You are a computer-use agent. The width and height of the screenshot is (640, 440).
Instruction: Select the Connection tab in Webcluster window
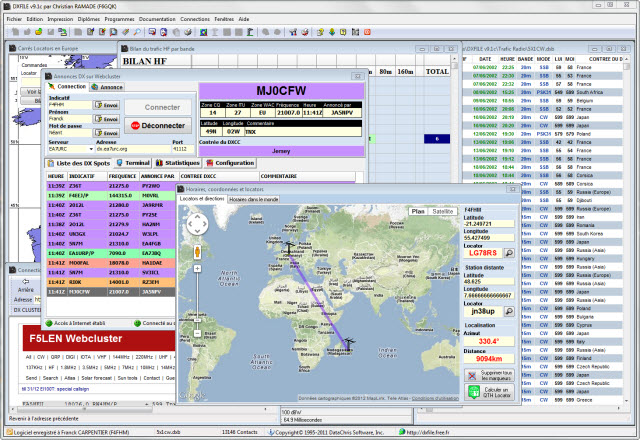(67, 87)
